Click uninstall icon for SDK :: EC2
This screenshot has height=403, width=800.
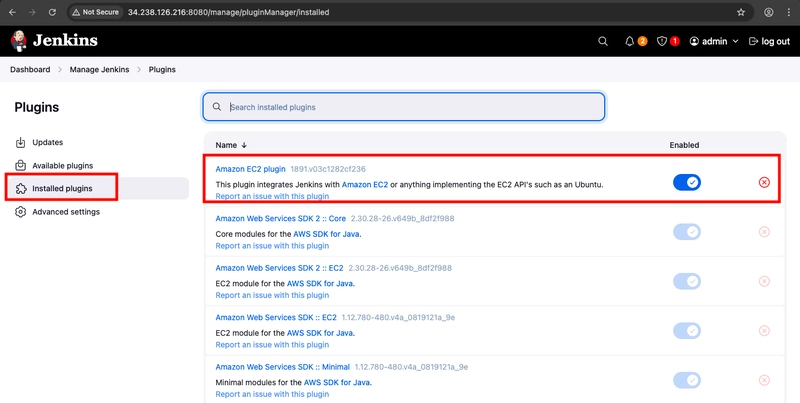[x=764, y=331]
